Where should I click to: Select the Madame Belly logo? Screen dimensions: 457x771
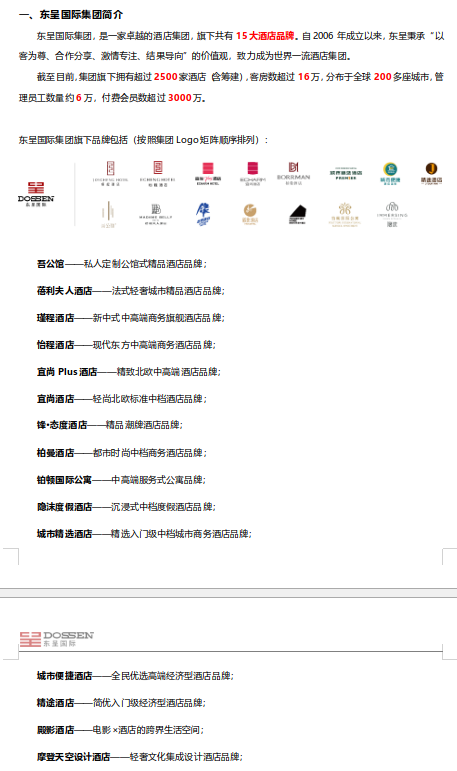(155, 214)
